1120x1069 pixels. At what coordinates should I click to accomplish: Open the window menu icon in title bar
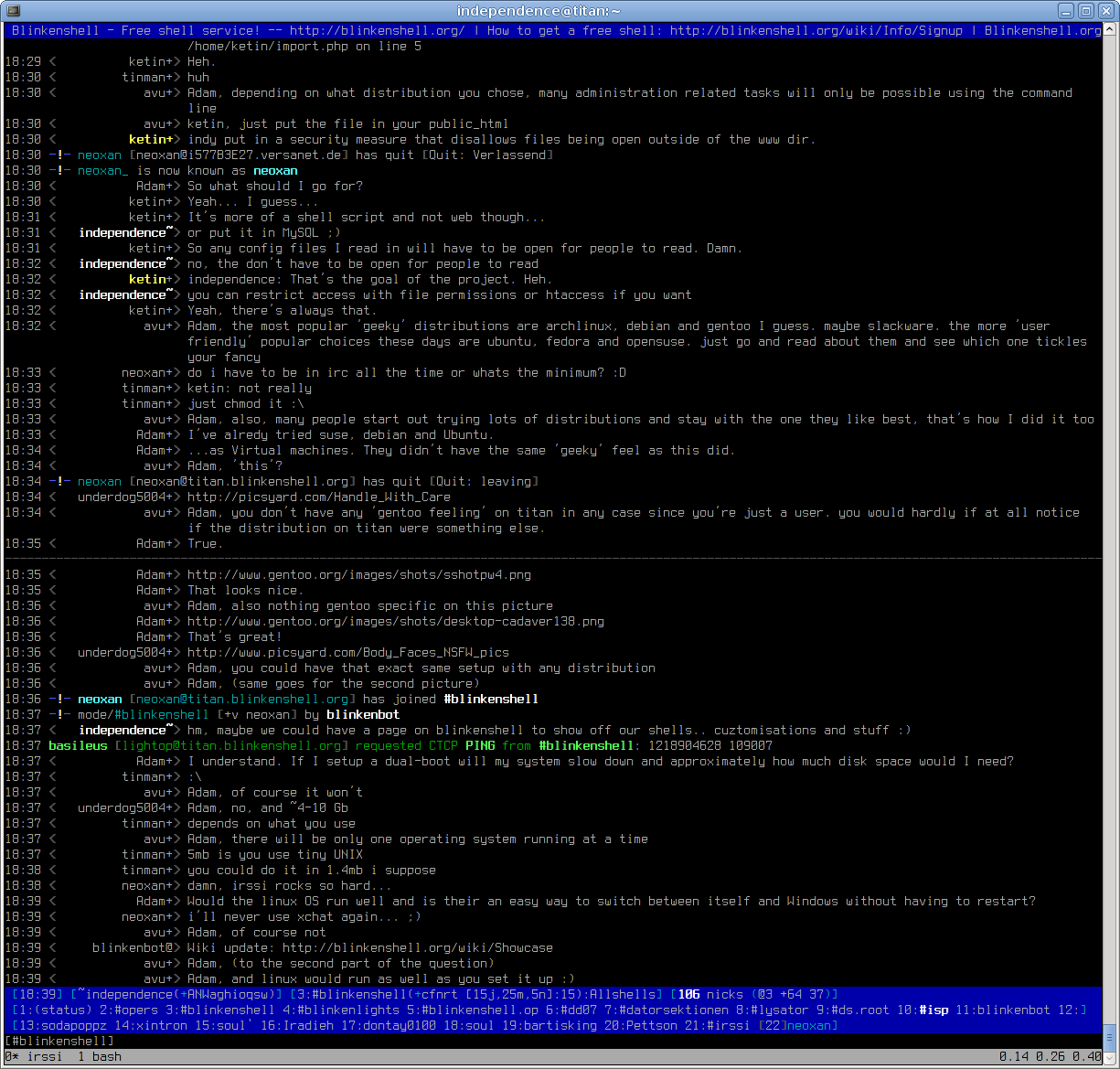click(11, 11)
